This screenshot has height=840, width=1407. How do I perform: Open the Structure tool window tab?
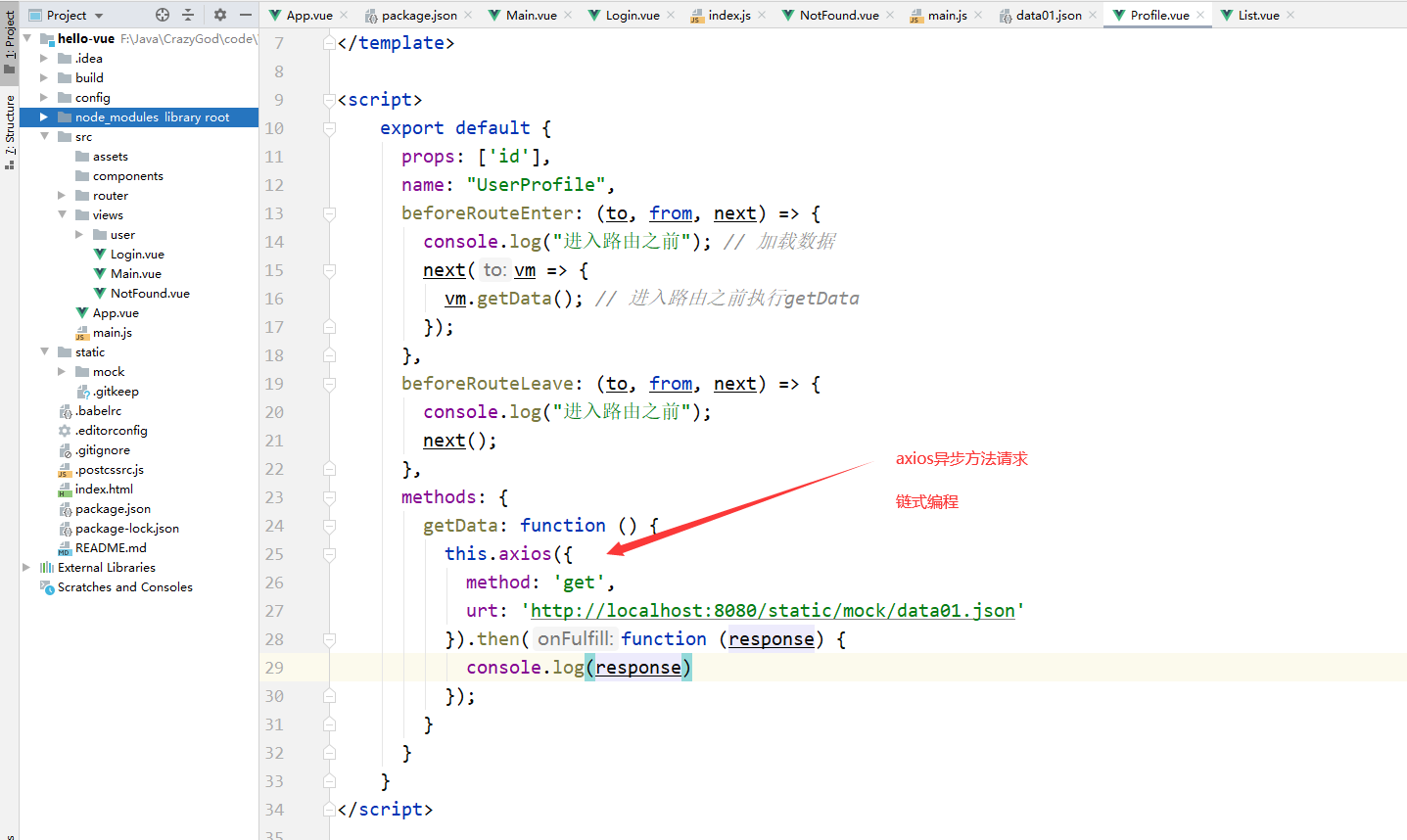(x=10, y=132)
